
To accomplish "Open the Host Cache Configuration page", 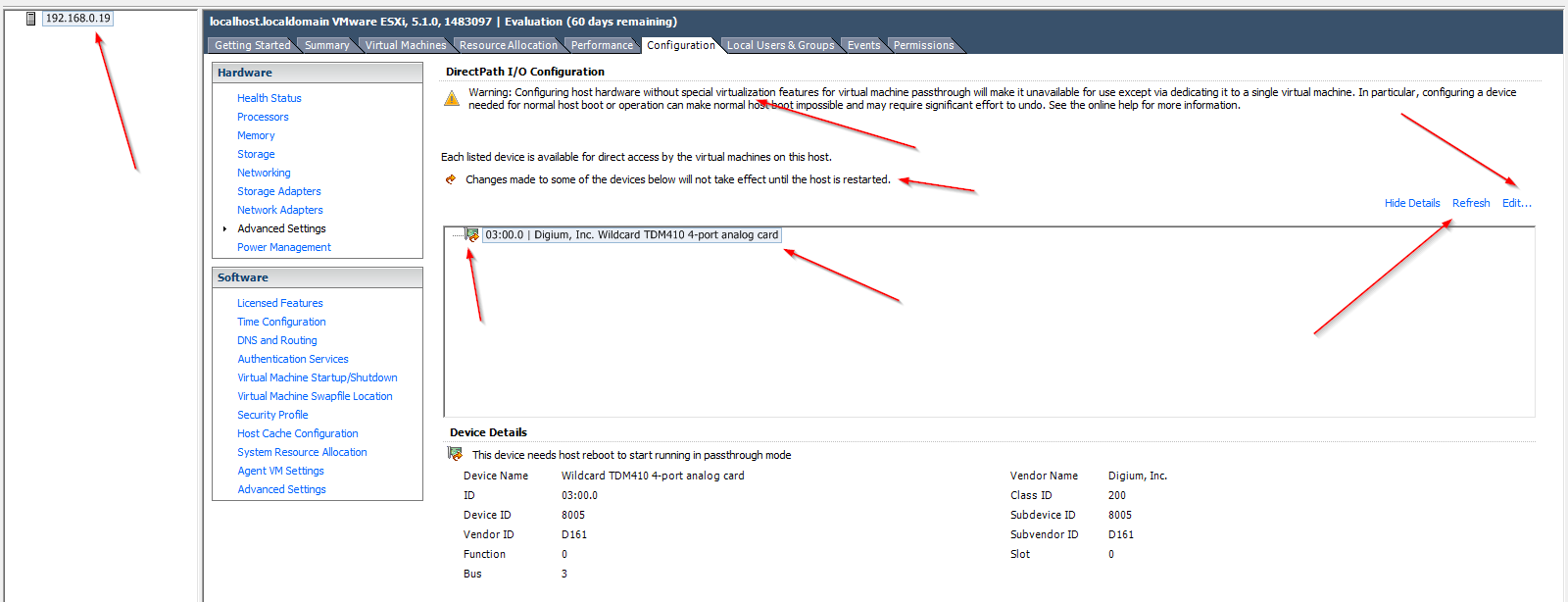I will click(298, 433).
